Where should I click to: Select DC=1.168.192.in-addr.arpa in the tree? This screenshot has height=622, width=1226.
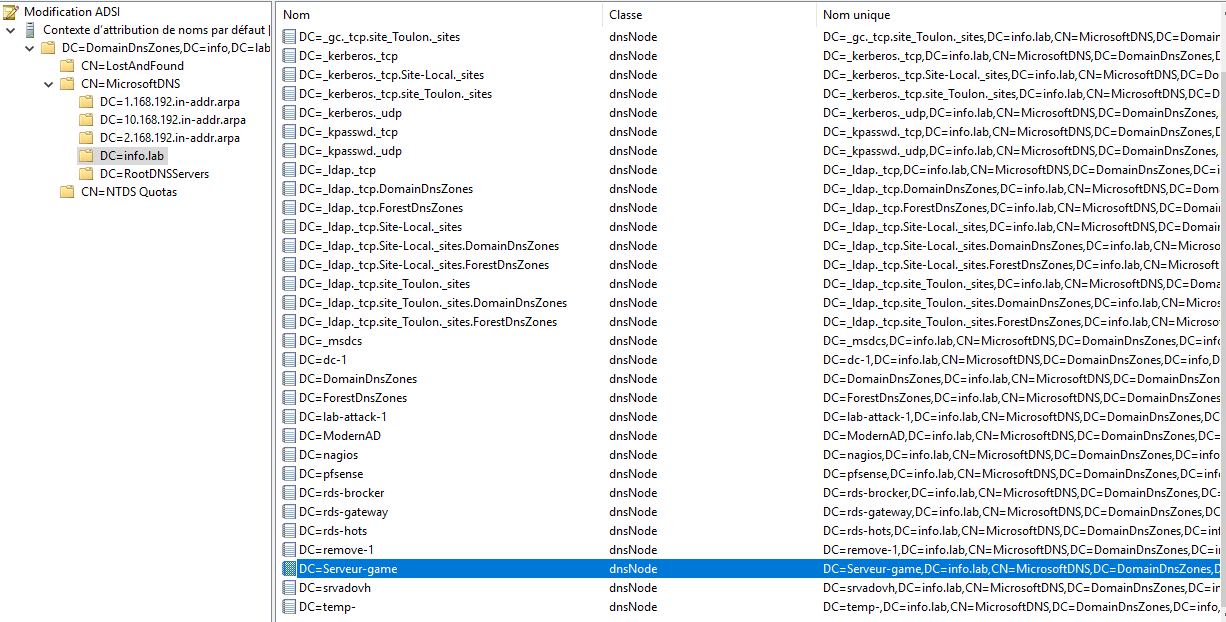coord(170,102)
